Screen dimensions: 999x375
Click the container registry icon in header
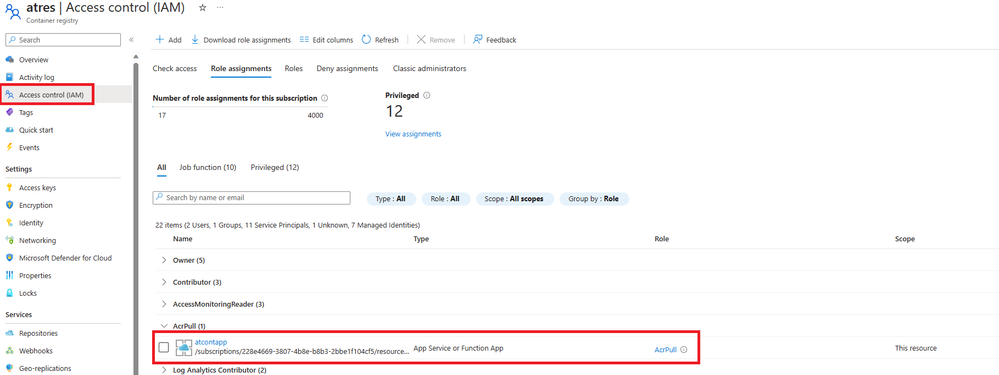pyautogui.click(x=13, y=11)
